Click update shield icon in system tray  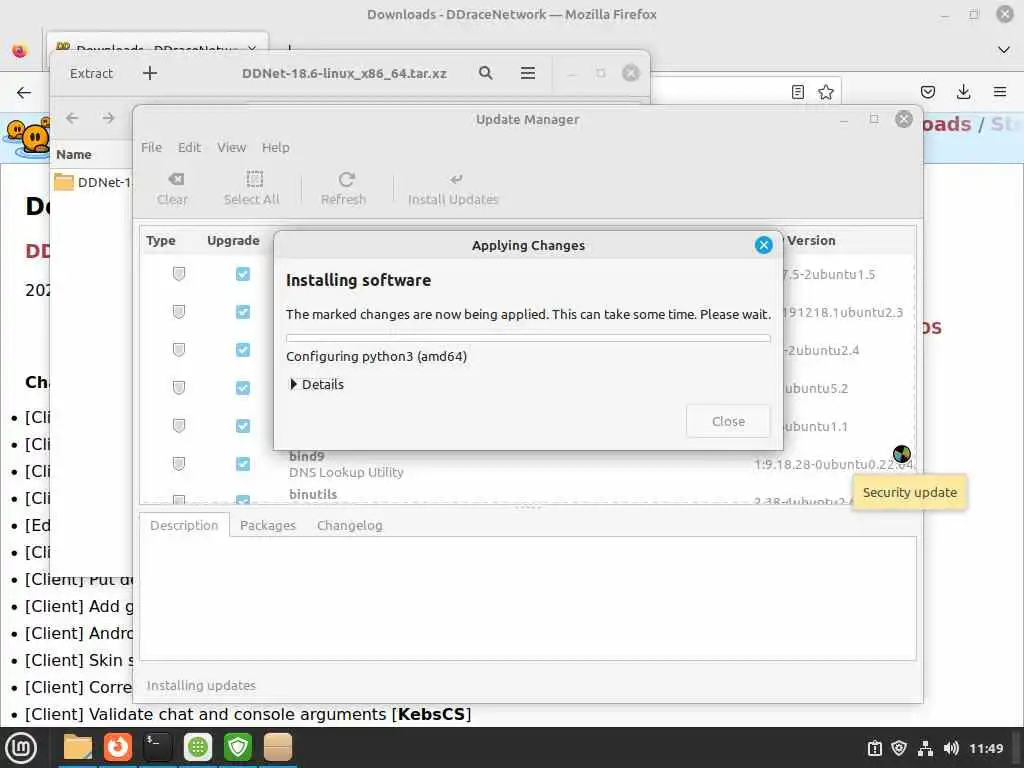(899, 748)
